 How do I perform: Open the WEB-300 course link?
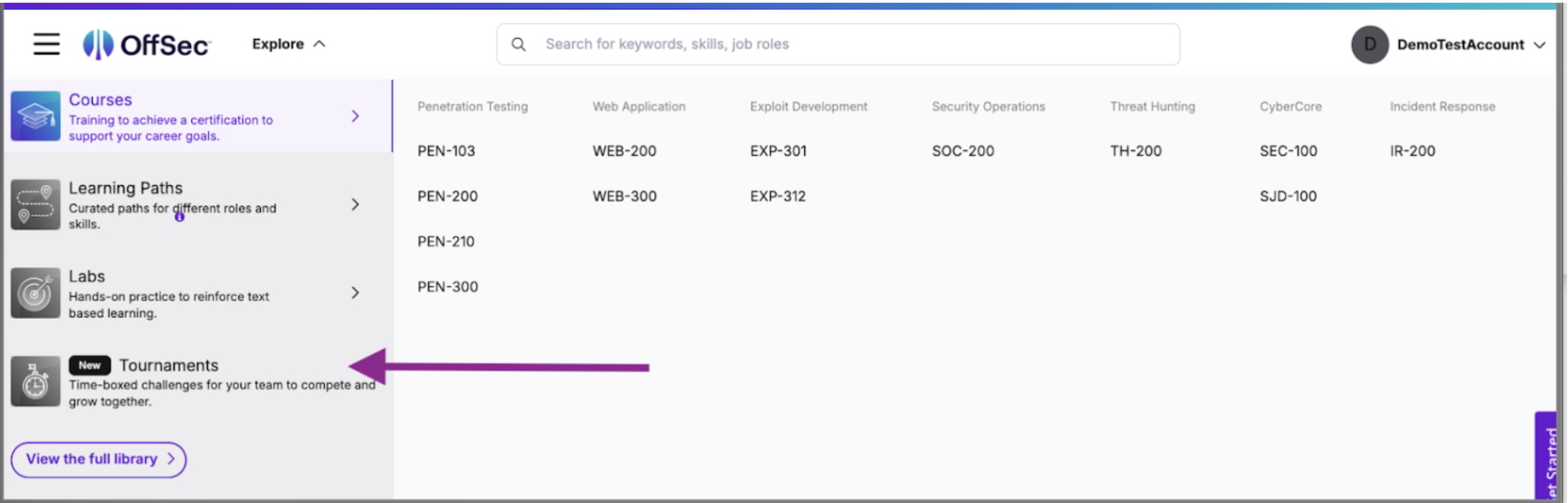(625, 197)
